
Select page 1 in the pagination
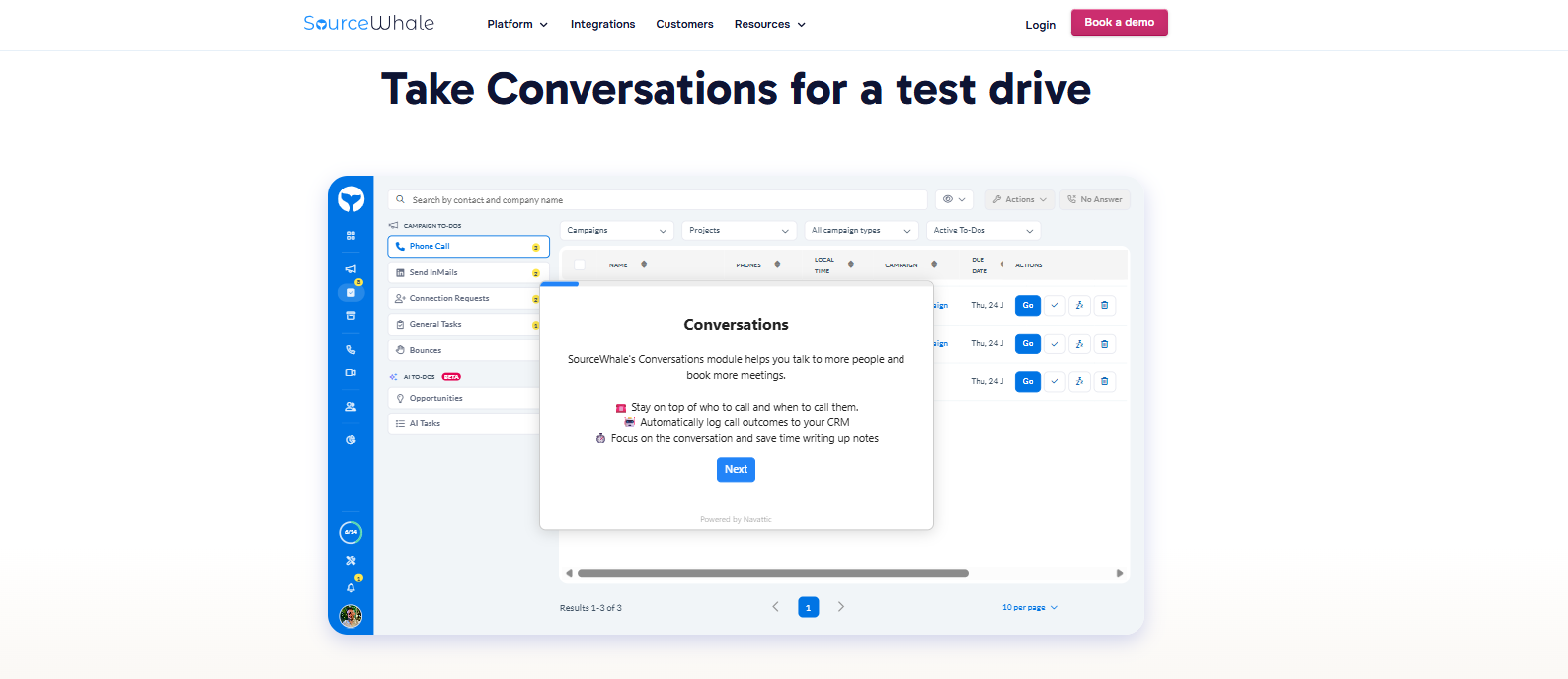(808, 607)
